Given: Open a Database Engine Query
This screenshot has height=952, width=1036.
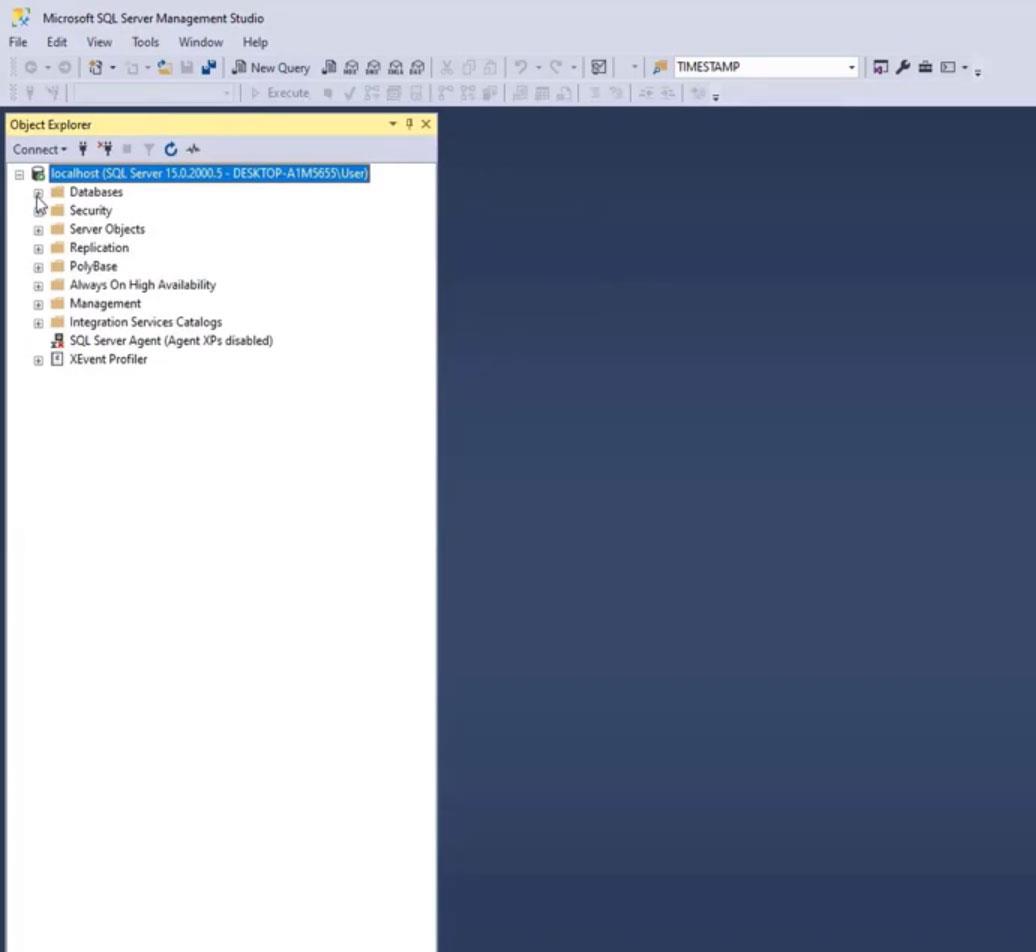Looking at the screenshot, I should [x=329, y=67].
